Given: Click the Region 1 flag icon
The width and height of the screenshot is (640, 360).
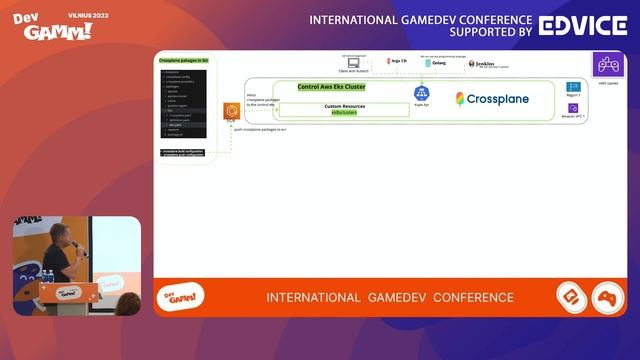Looking at the screenshot, I should point(573,87).
